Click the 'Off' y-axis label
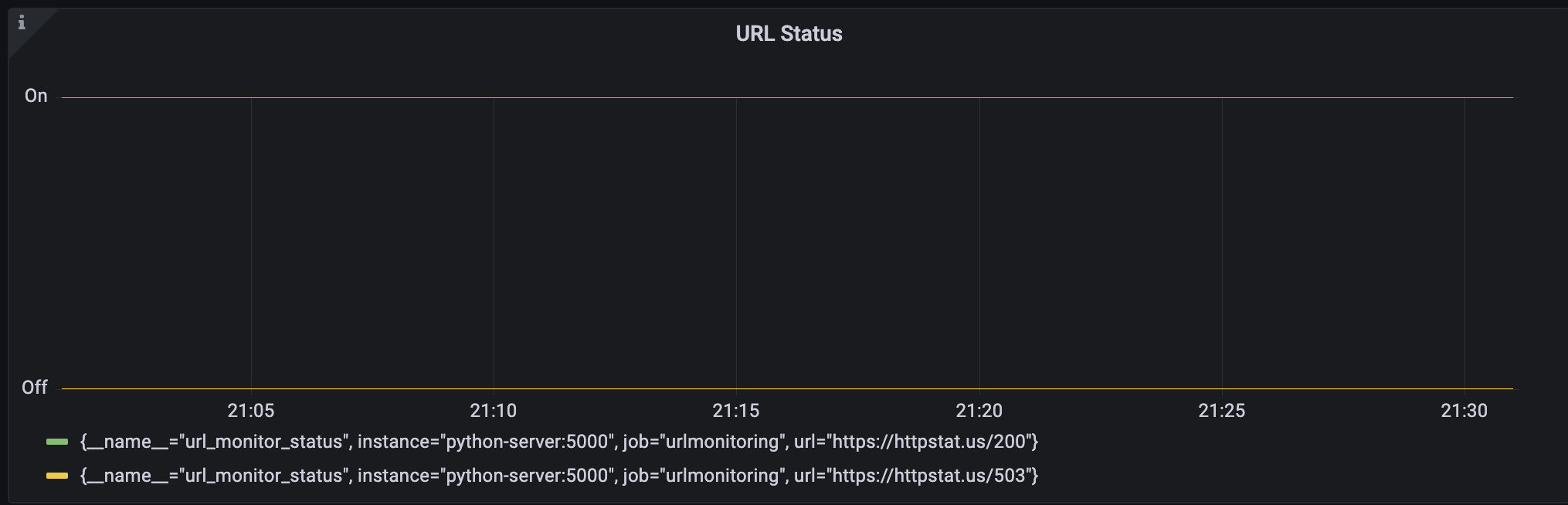1568x505 pixels. 35,388
